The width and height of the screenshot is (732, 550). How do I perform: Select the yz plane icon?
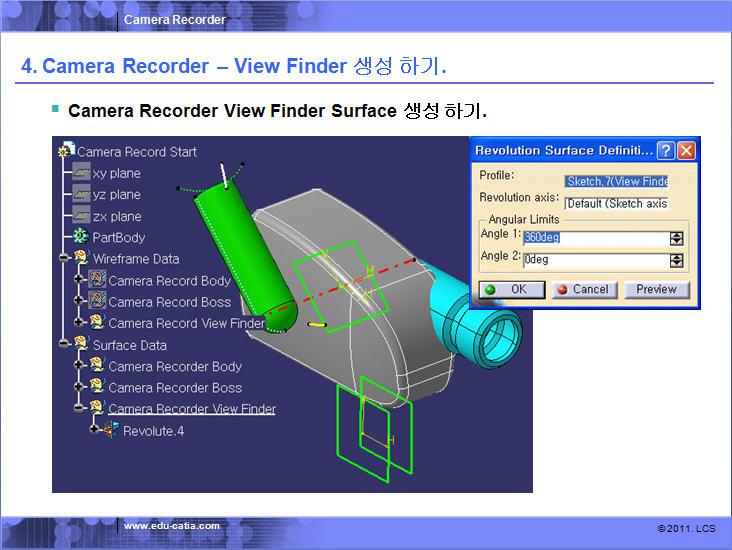tap(82, 195)
